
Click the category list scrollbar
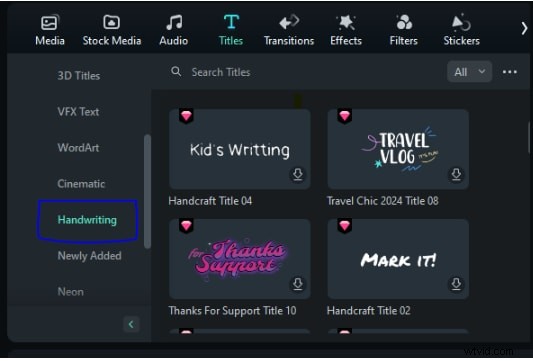point(147,191)
